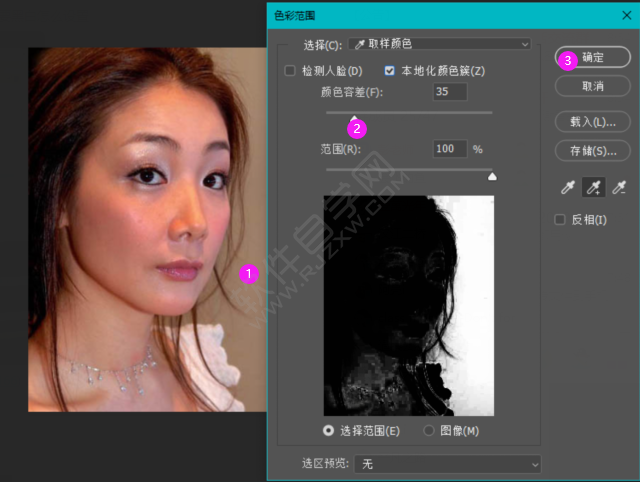Open the 选择(C) 取样颜色 dropdown
Screen dimensions: 640x482
(x=440, y=44)
